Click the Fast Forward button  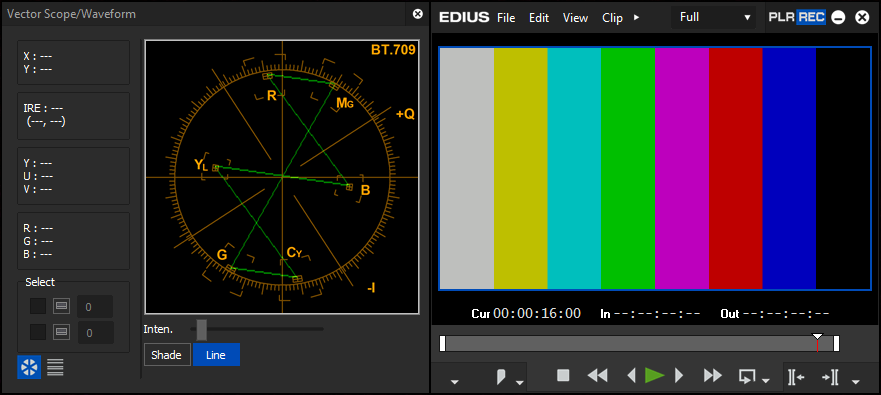712,375
